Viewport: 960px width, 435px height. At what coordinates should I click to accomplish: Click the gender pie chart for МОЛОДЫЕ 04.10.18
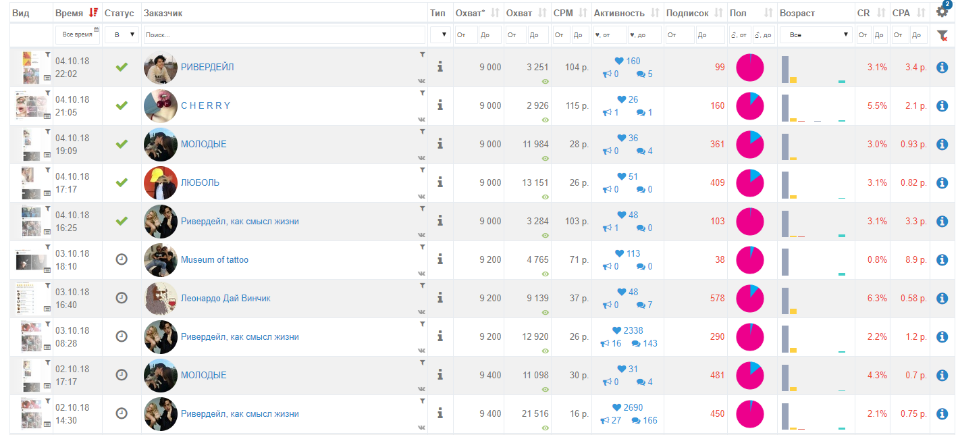pos(749,145)
